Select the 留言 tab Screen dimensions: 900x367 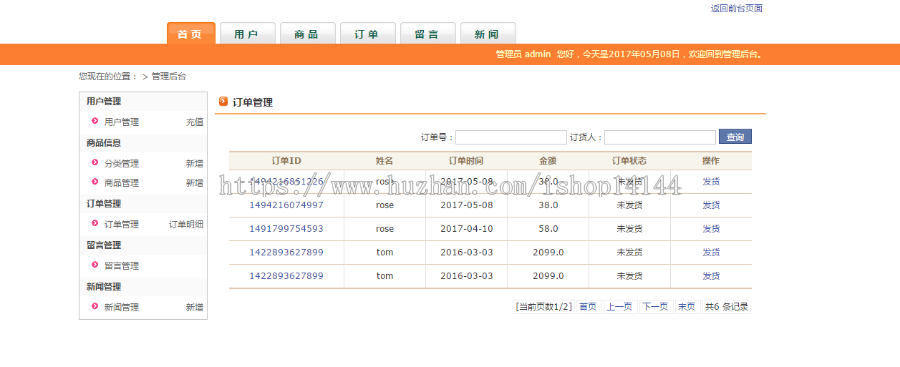pos(428,33)
